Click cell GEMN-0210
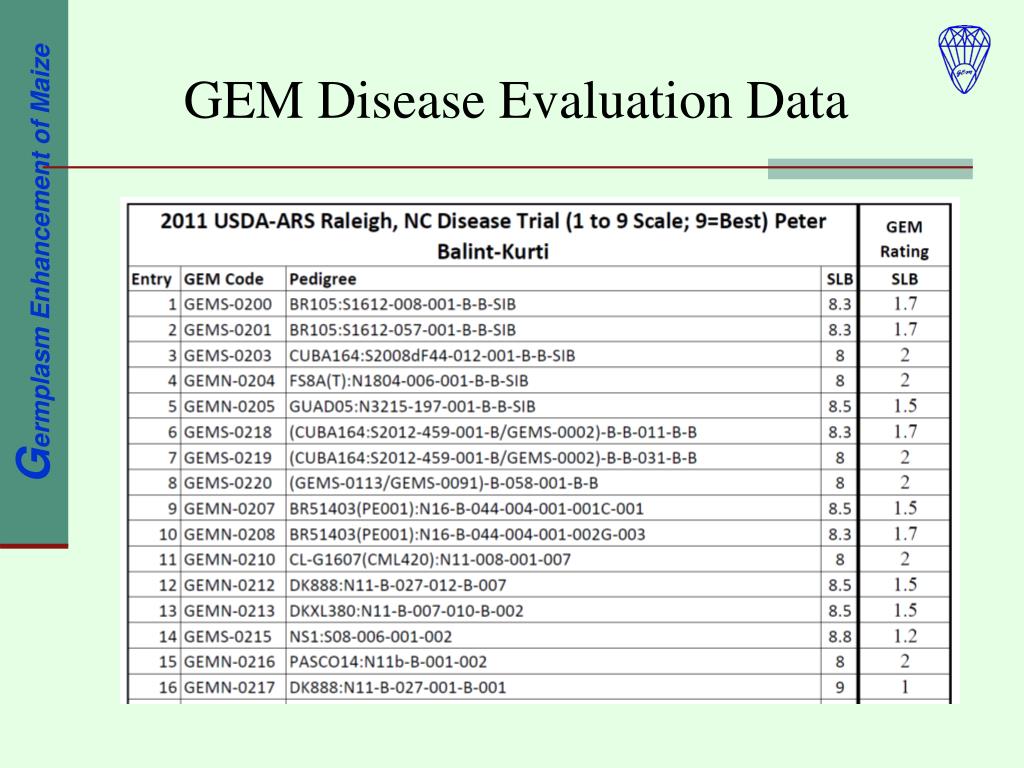This screenshot has height=768, width=1024. (229, 560)
